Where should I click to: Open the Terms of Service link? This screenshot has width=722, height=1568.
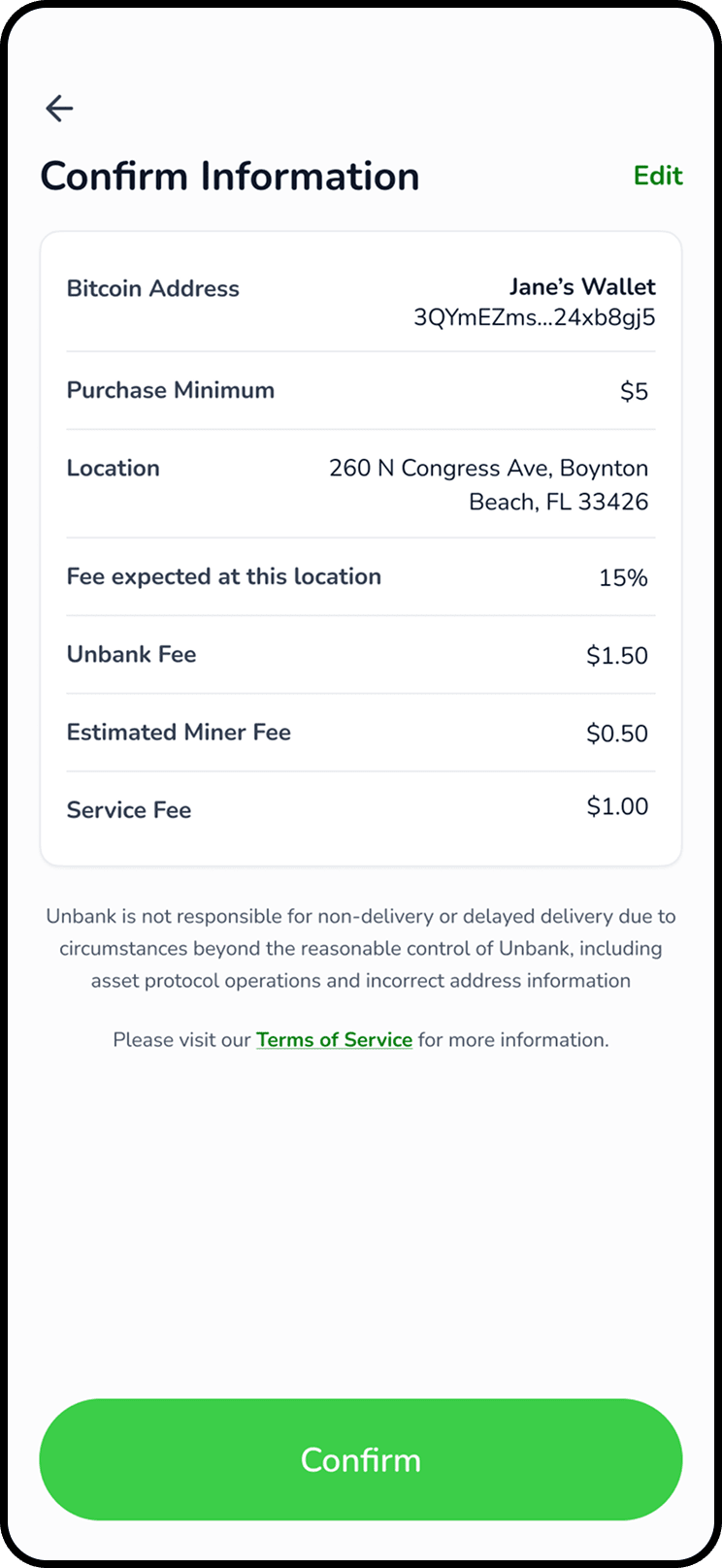[334, 1039]
